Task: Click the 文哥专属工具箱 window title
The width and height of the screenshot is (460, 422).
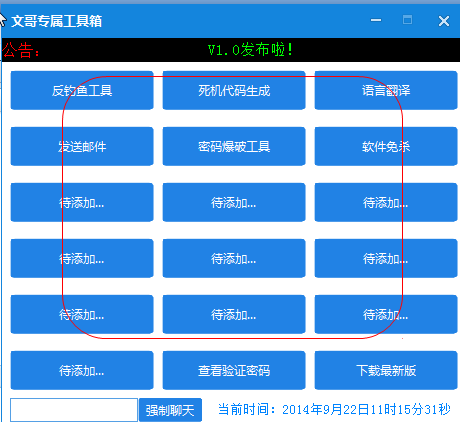Action: [x=56, y=21]
